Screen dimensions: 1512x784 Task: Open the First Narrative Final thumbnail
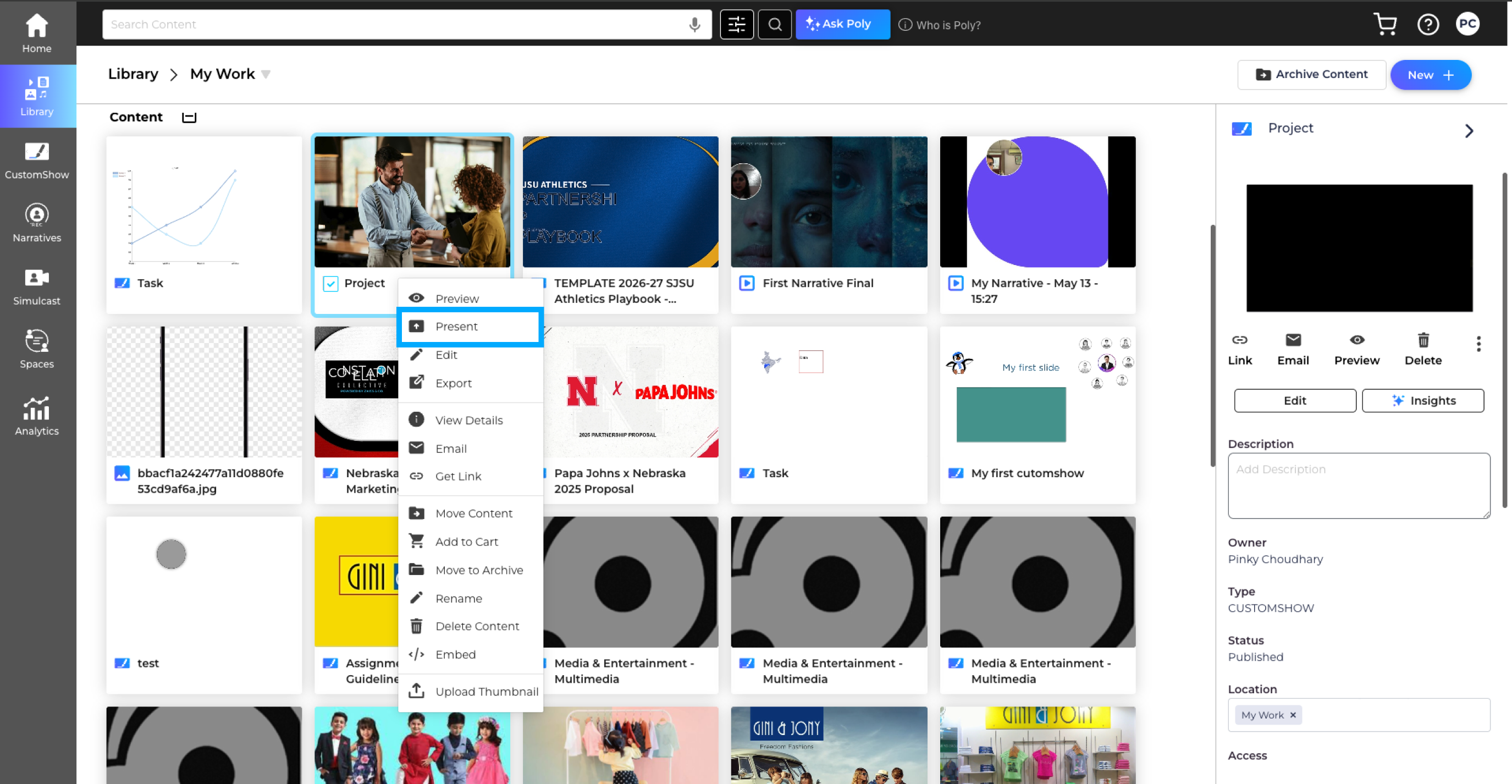[x=828, y=202]
